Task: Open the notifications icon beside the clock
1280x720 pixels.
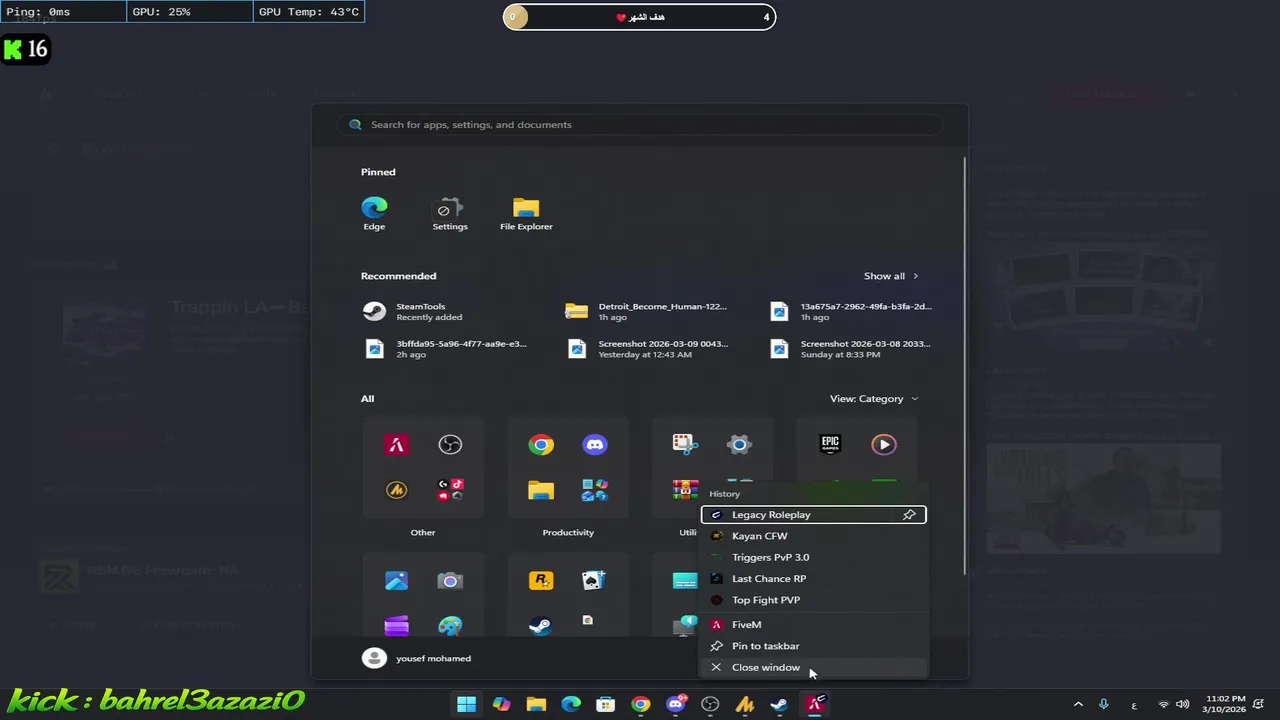Action: 1259,704
